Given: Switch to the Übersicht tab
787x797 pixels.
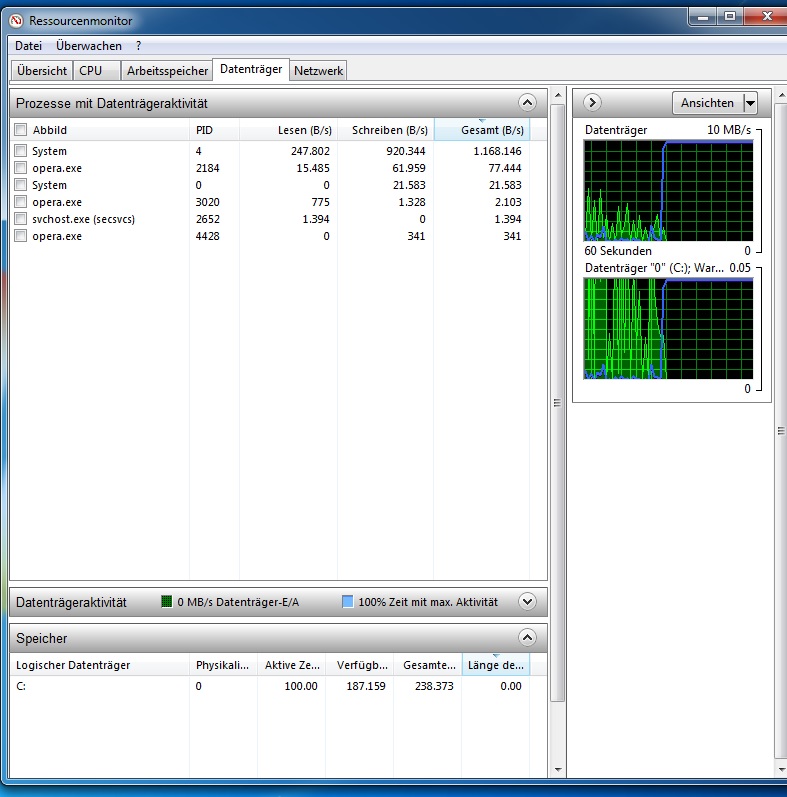Looking at the screenshot, I should tap(42, 71).
